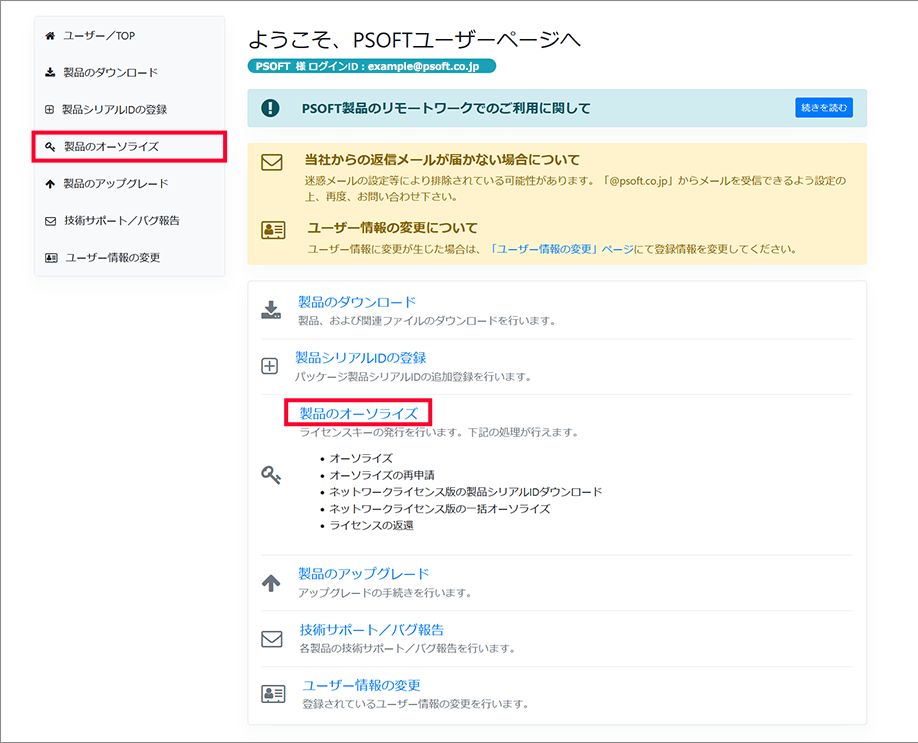Open the 製品のオーソライズ link in main list
918x743 pixels.
click(x=358, y=413)
